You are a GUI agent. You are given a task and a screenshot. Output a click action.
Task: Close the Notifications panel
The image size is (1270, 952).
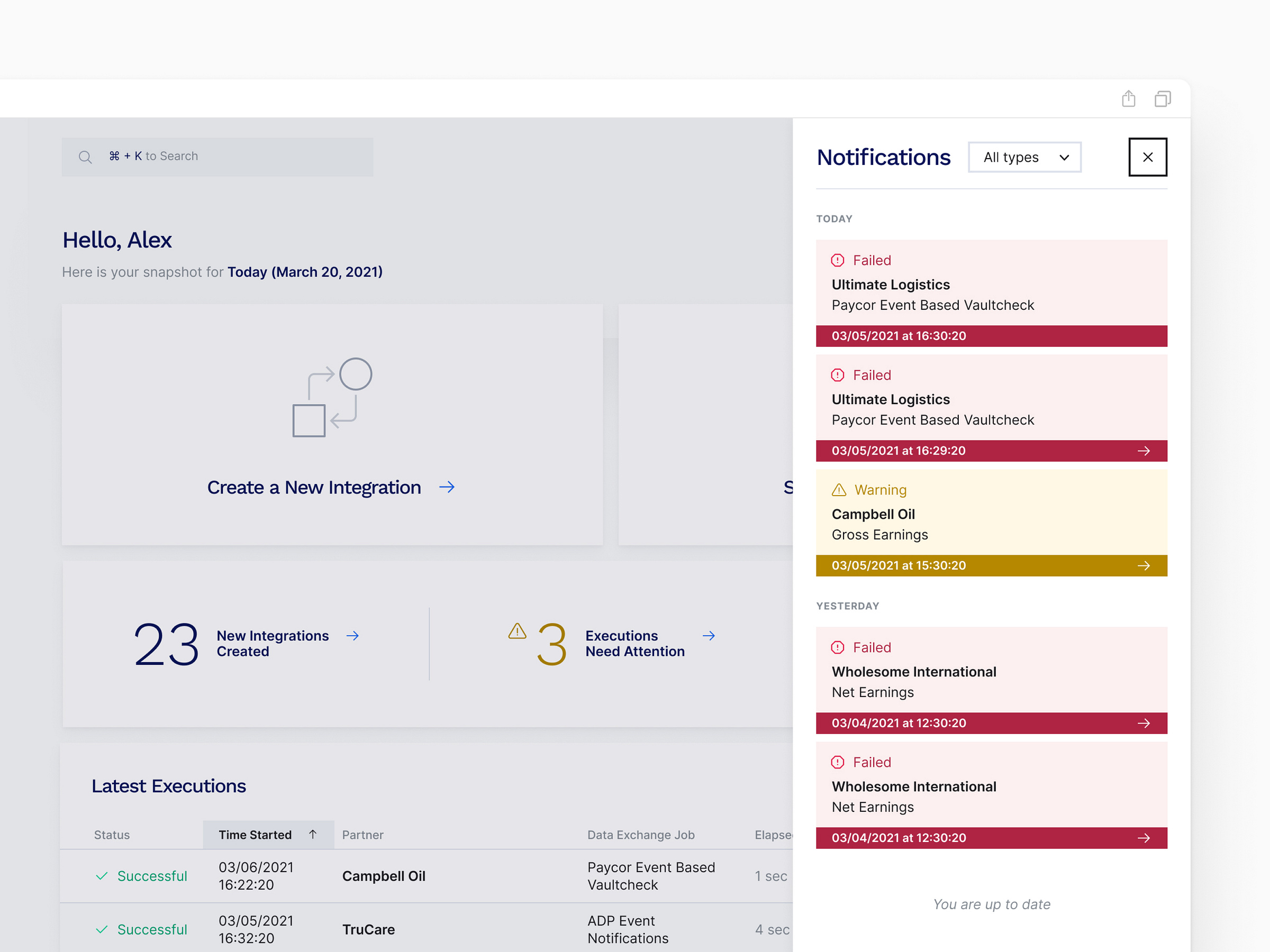pyautogui.click(x=1148, y=157)
